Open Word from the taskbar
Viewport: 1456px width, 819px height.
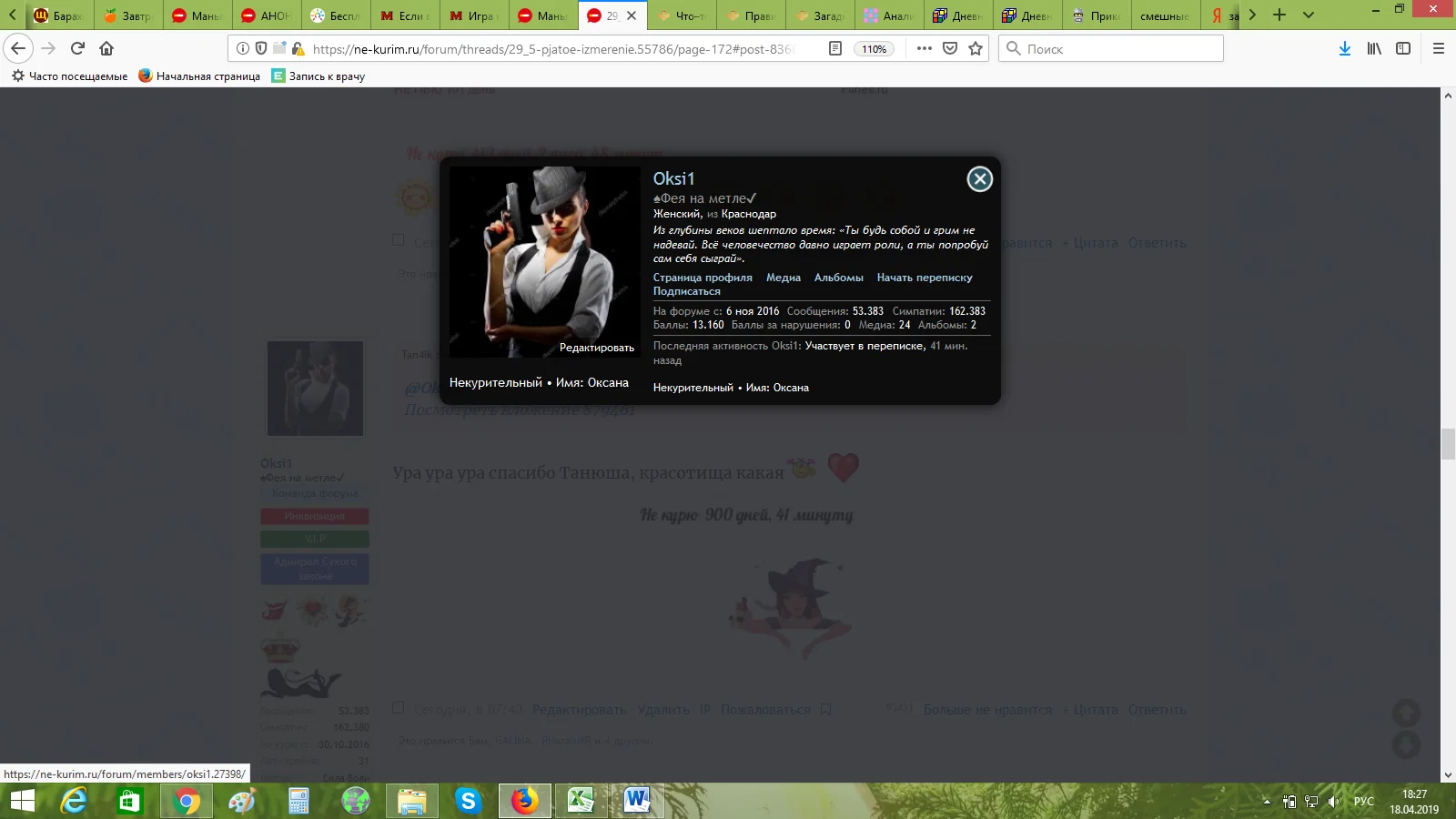tap(637, 801)
